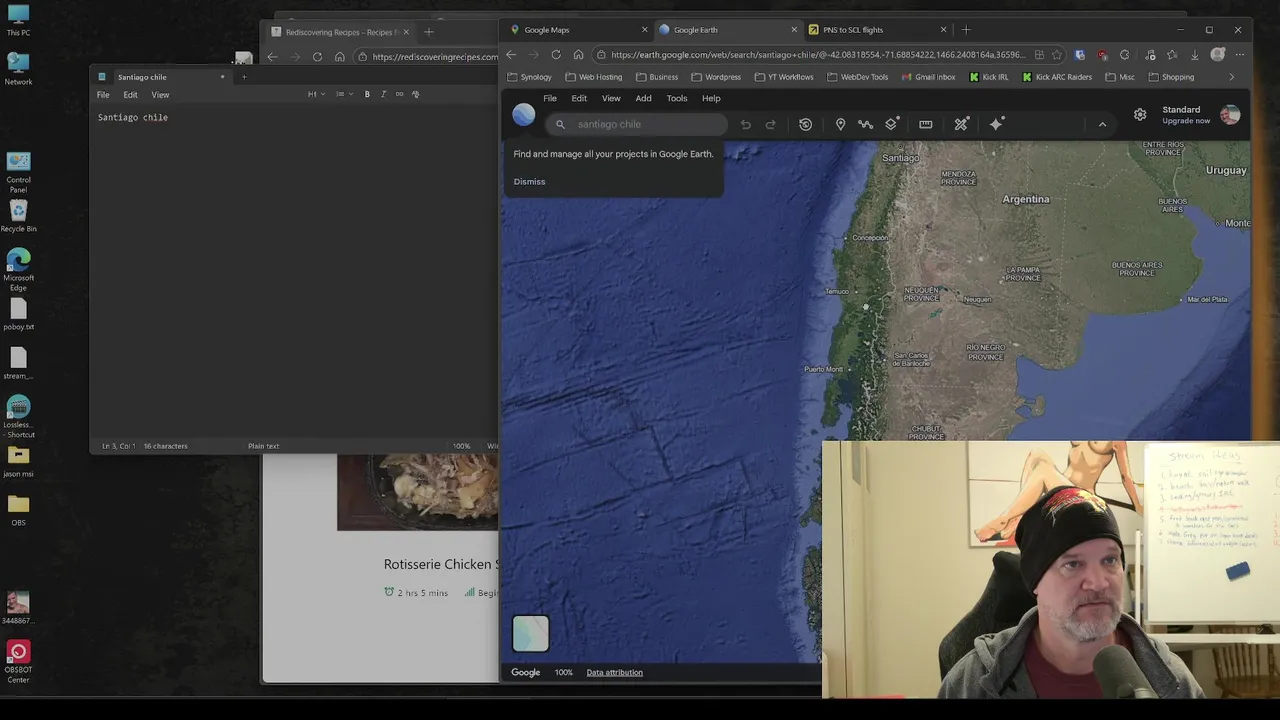Click the browser Back arrow in Earth window
The height and width of the screenshot is (720, 1280).
[x=511, y=55]
